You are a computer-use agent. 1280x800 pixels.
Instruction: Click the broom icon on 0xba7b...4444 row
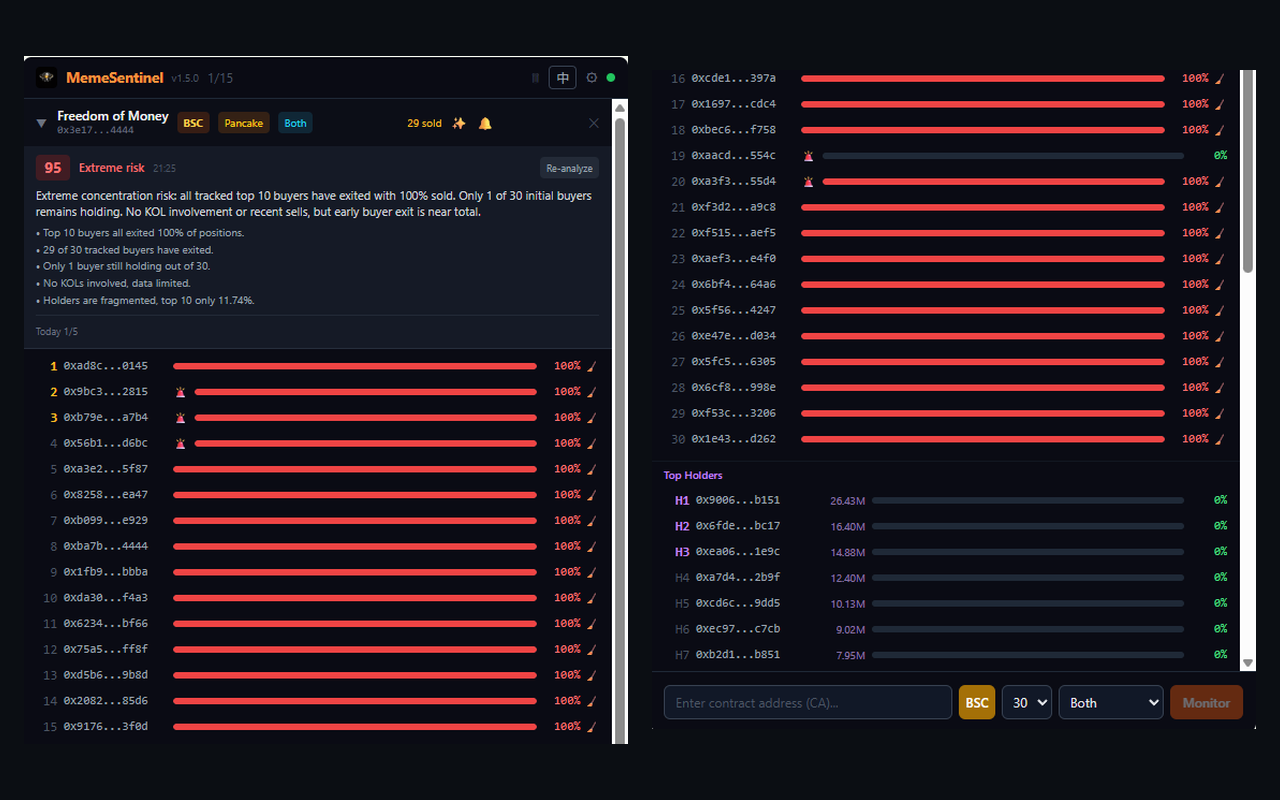pos(591,546)
